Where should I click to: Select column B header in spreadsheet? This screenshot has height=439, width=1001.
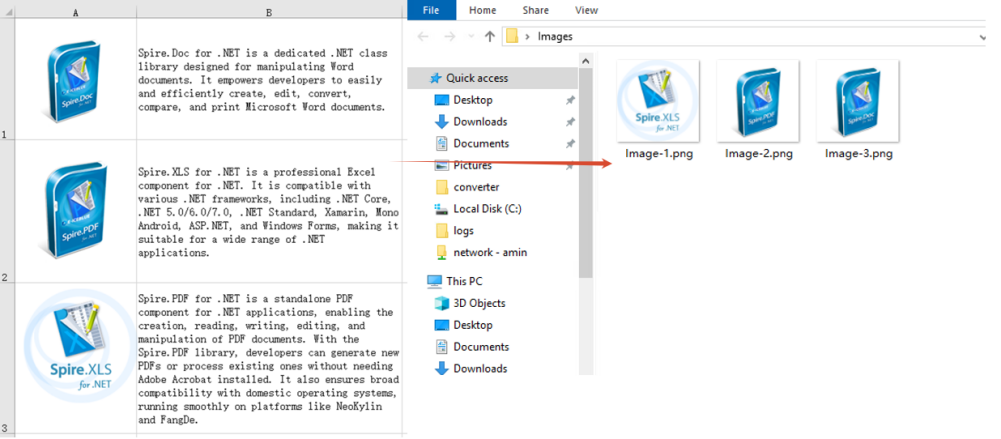click(269, 13)
